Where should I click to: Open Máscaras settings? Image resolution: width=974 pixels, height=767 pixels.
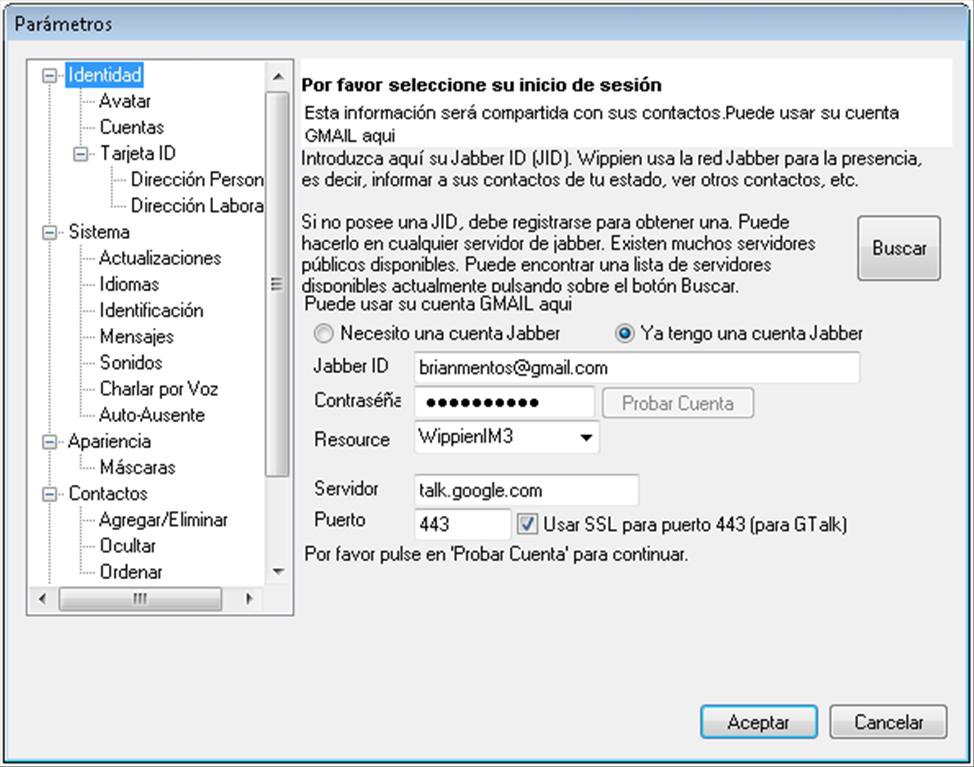point(137,468)
